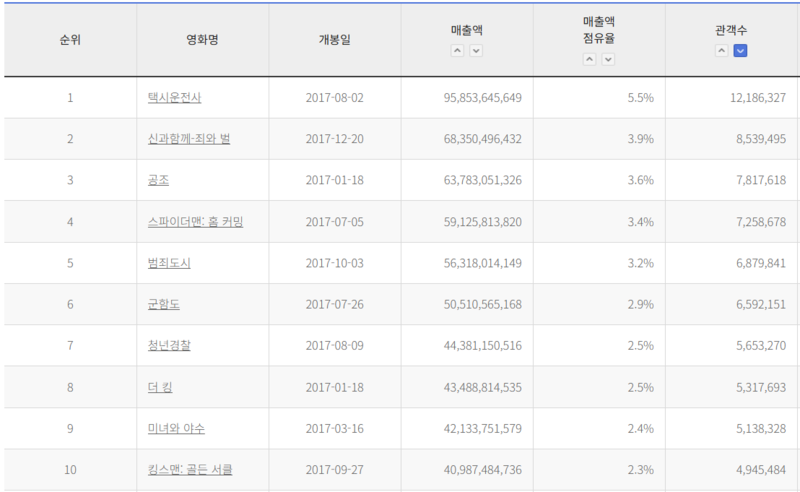This screenshot has height=492, width=800.
Task: Select release date 2017-07-26
Action: (x=335, y=305)
